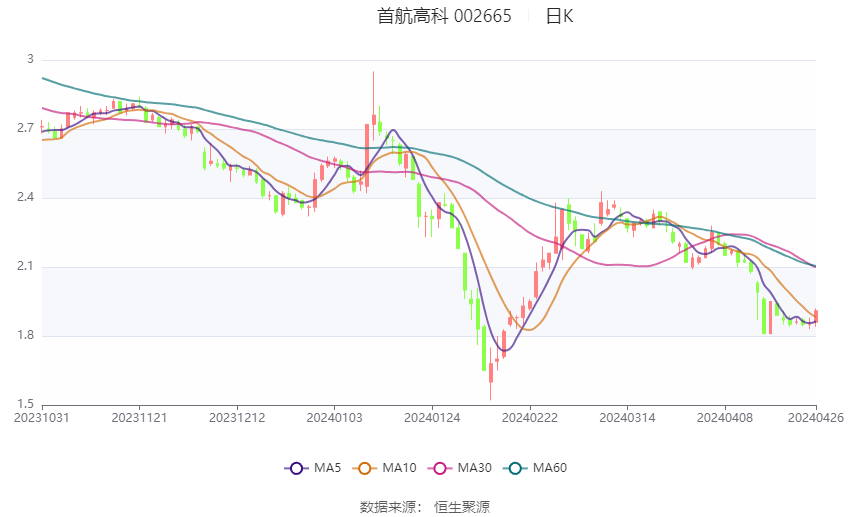Click the y-axis value 2.4

[x=25, y=197]
